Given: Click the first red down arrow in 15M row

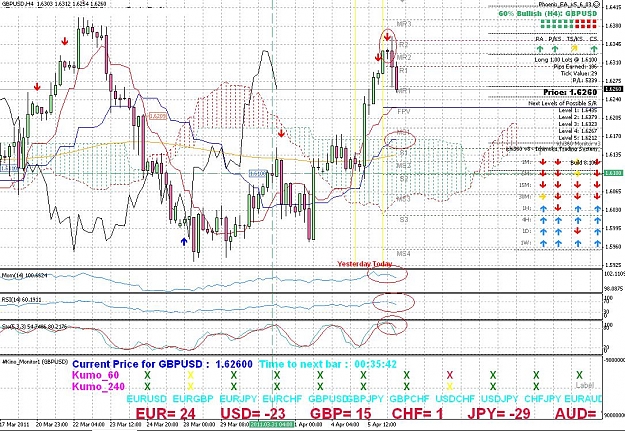Looking at the screenshot, I should coord(542,185).
